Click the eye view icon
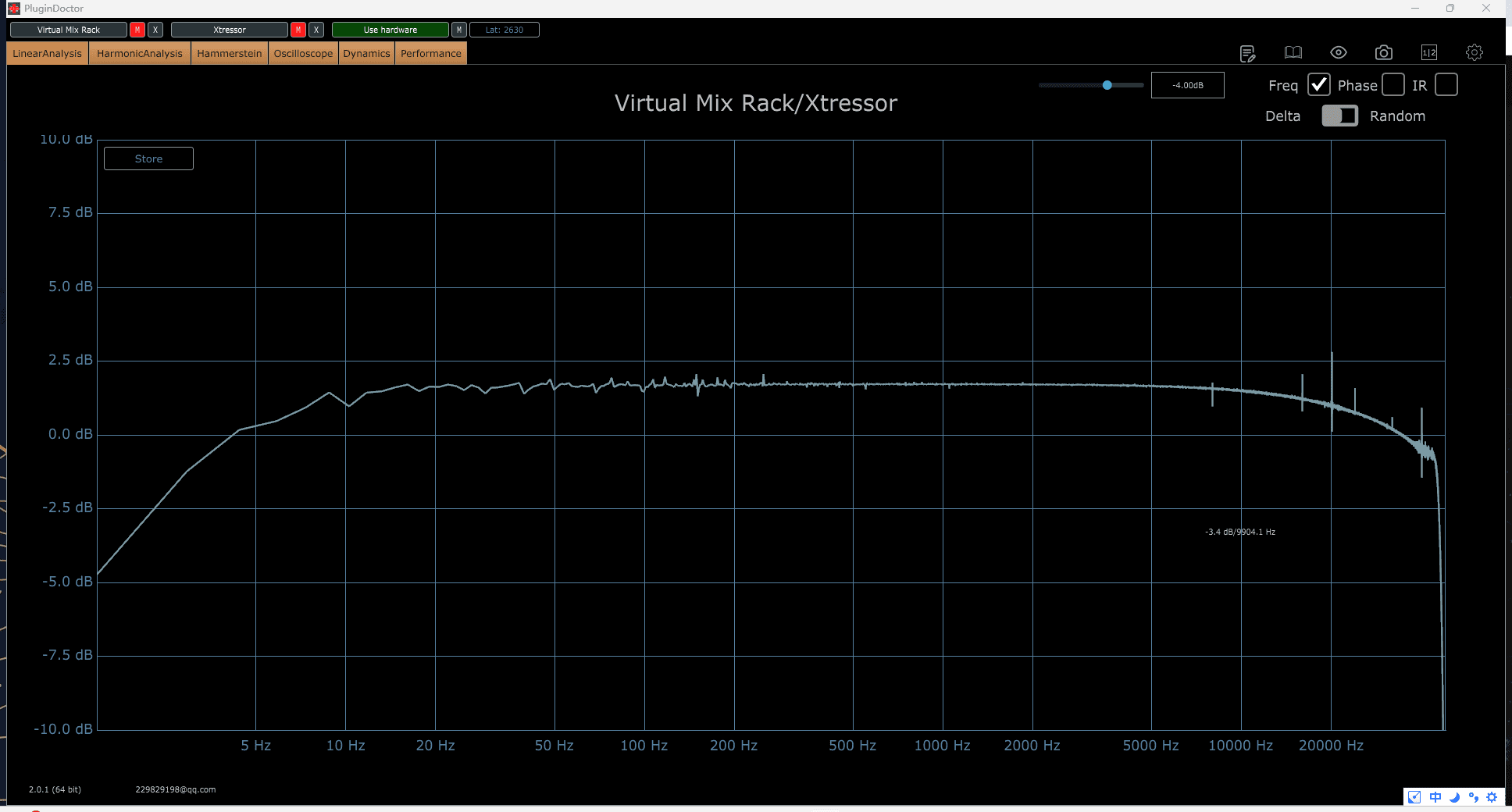1512x812 pixels. coord(1339,52)
